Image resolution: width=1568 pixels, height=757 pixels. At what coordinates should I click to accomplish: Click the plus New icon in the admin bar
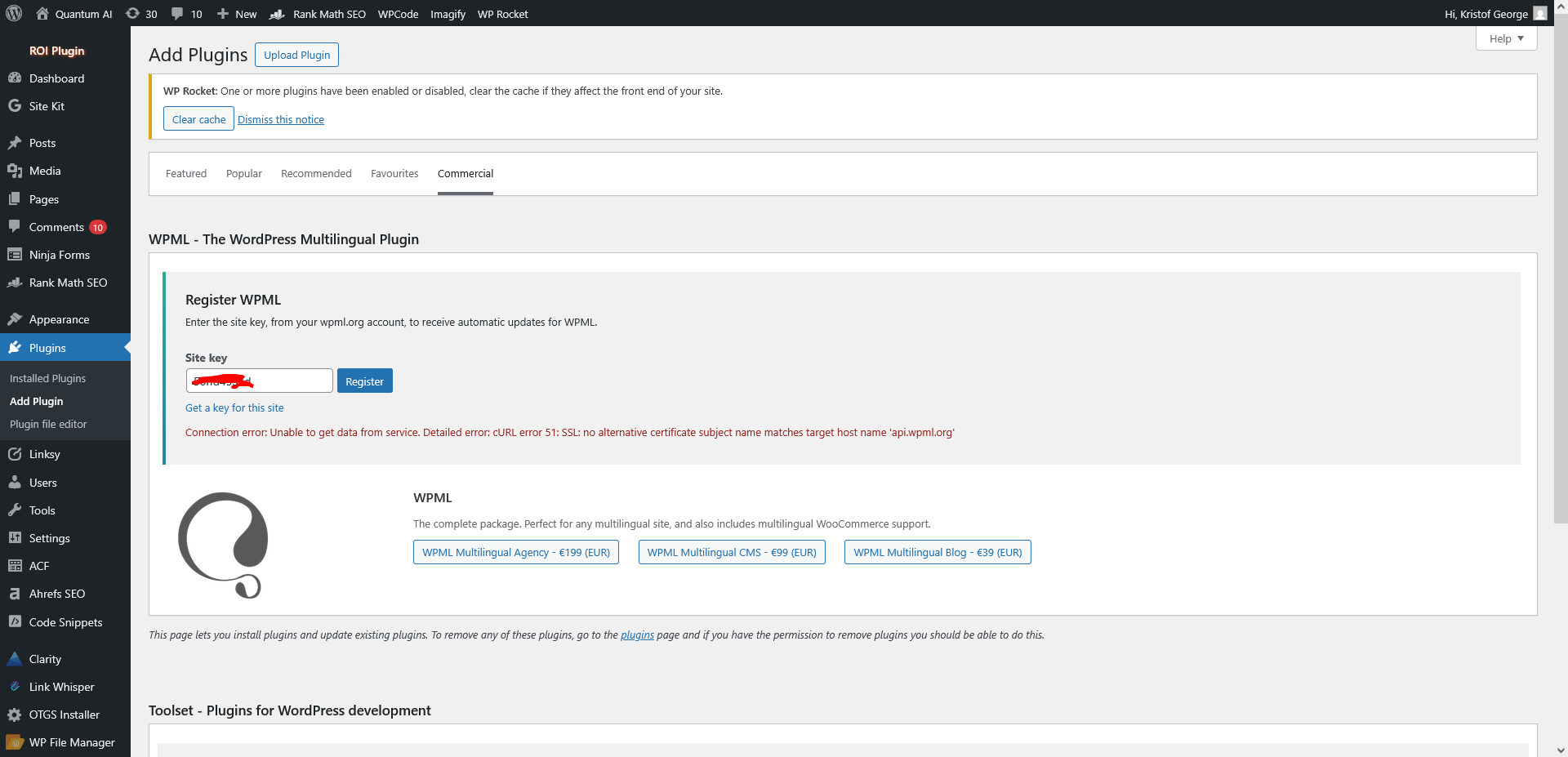(x=222, y=14)
